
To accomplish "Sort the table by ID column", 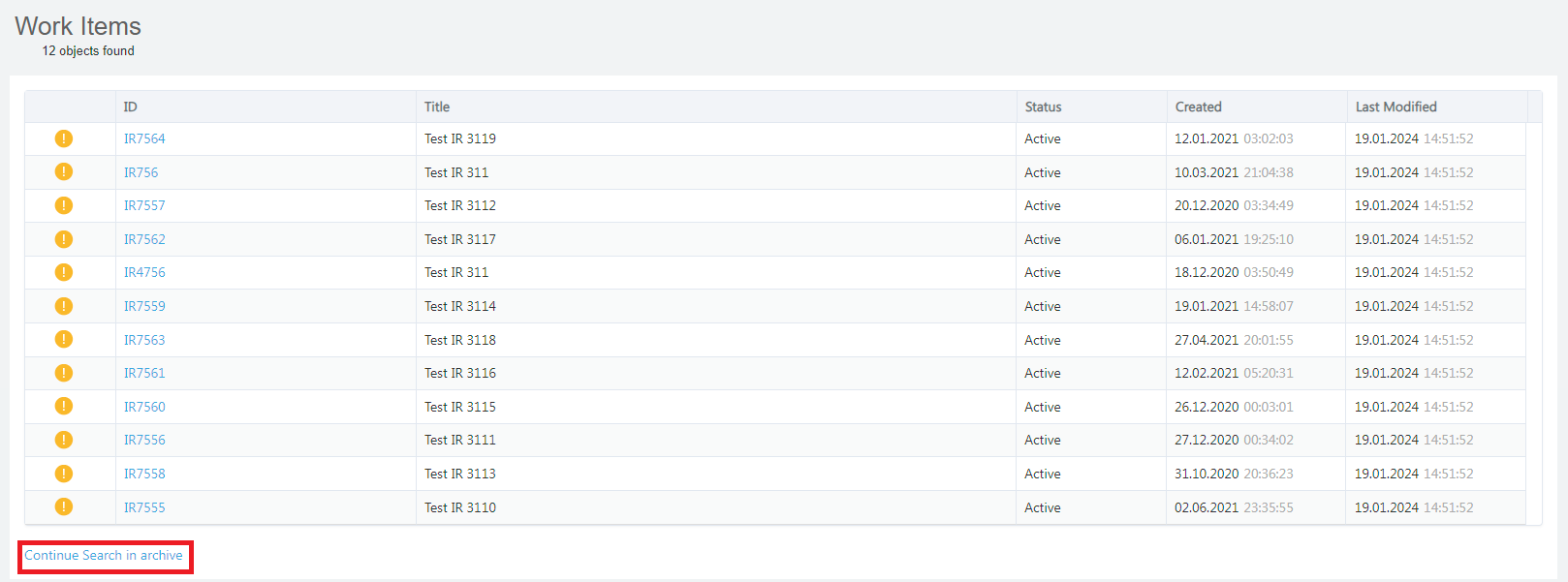I will click(x=131, y=107).
